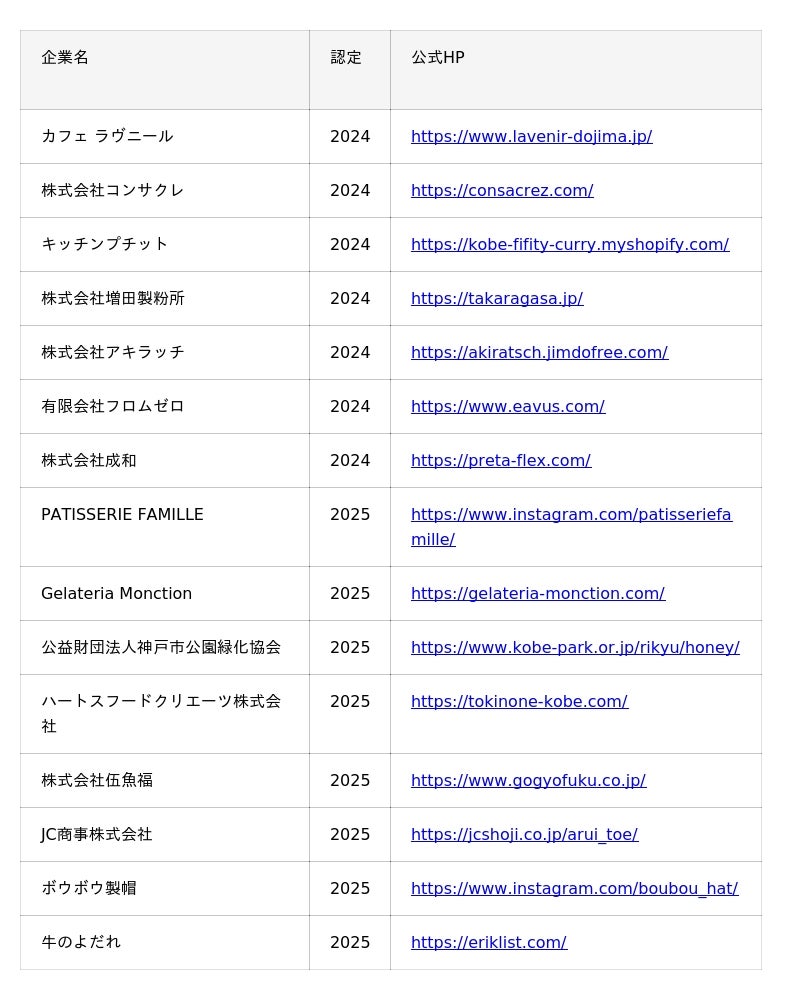This screenshot has width=800, height=1000.
Task: Click the 企業名 column header
Action: pos(65,58)
